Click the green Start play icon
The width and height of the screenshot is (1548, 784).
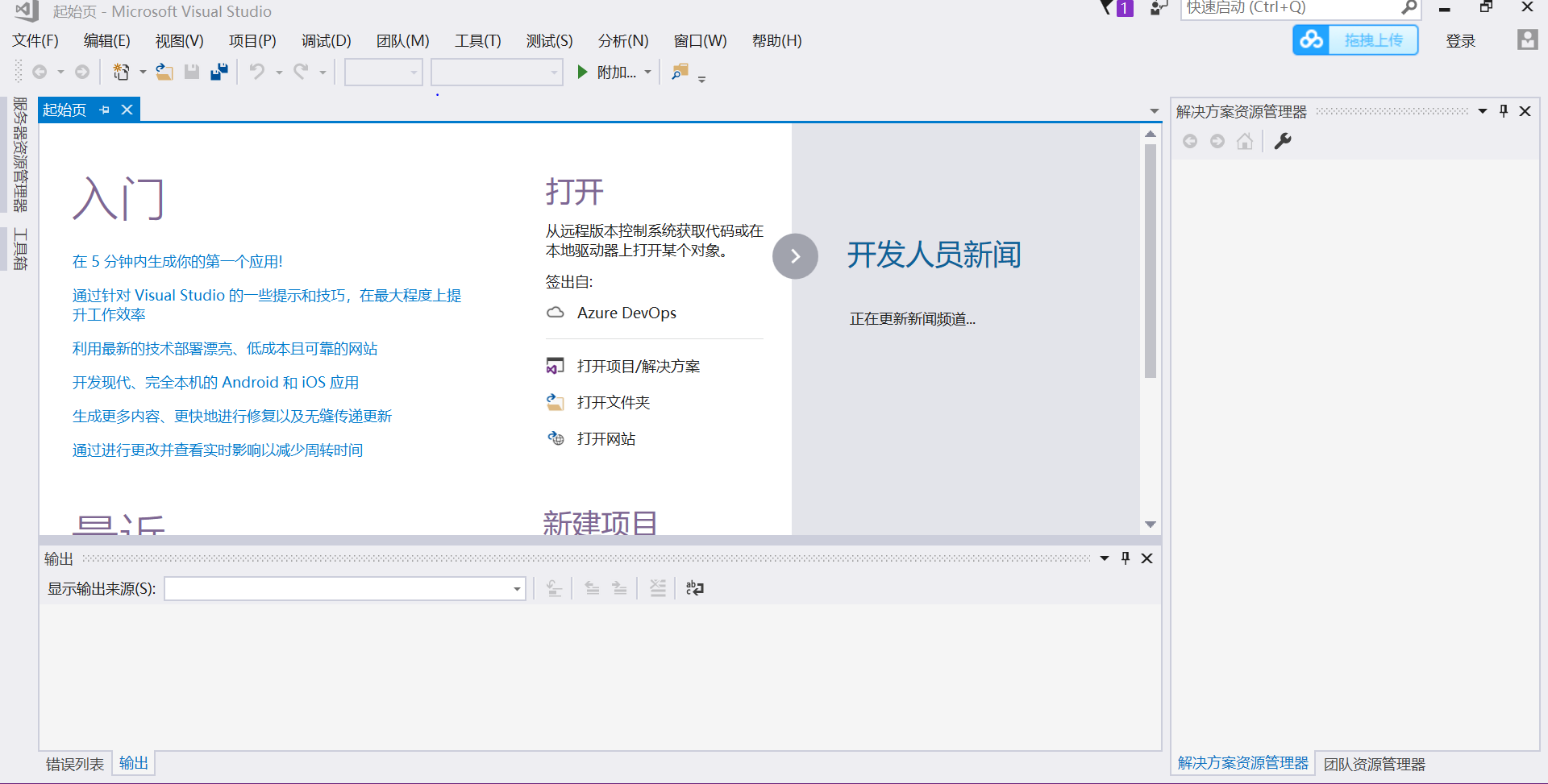coord(582,73)
